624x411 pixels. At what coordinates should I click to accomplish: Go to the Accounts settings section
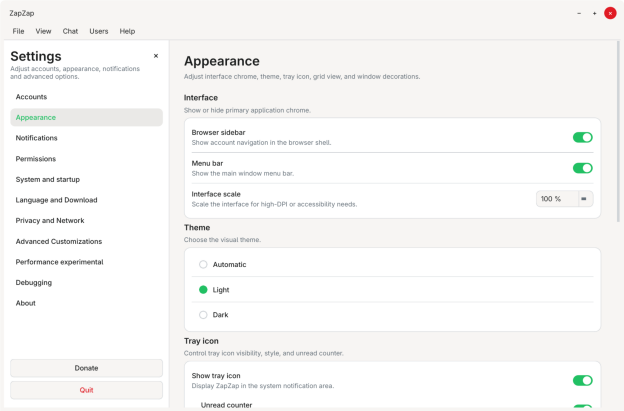click(x=86, y=97)
